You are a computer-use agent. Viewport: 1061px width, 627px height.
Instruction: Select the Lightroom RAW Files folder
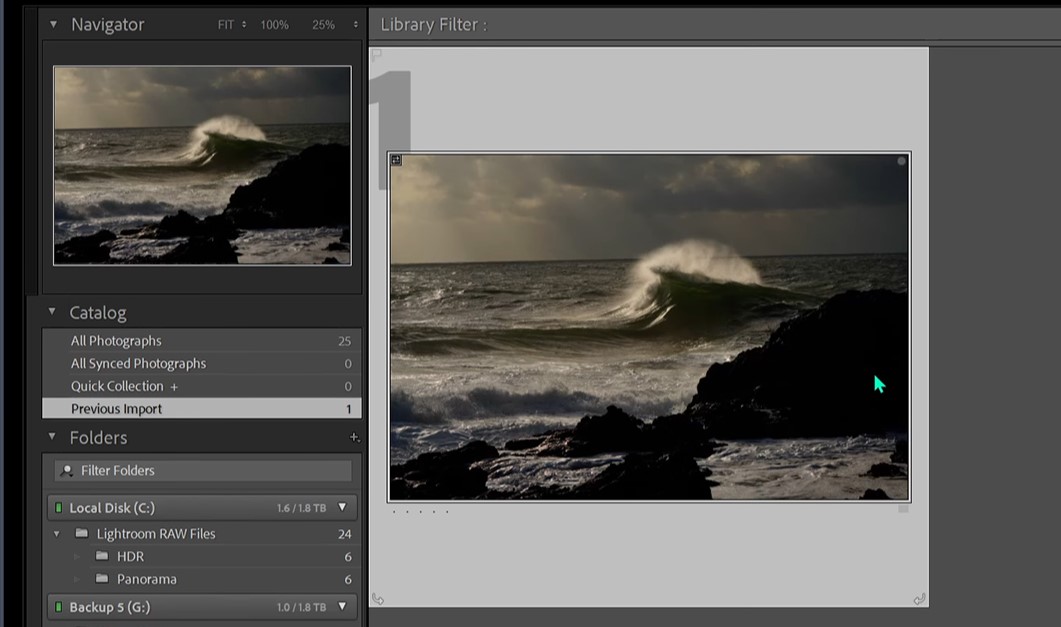(x=202, y=534)
